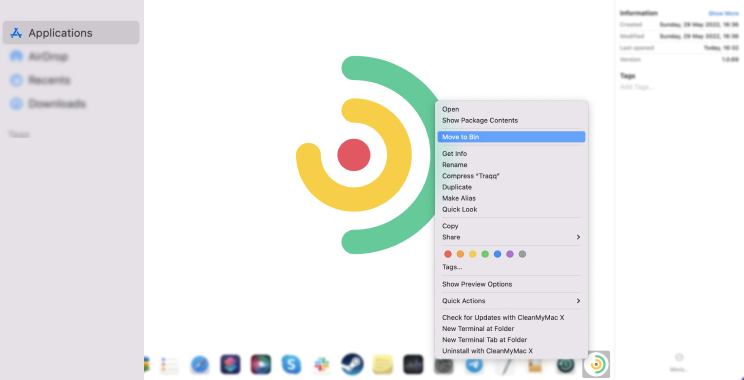The height and width of the screenshot is (380, 744).
Task: Click the Applications sidebar icon
Action: (16, 33)
